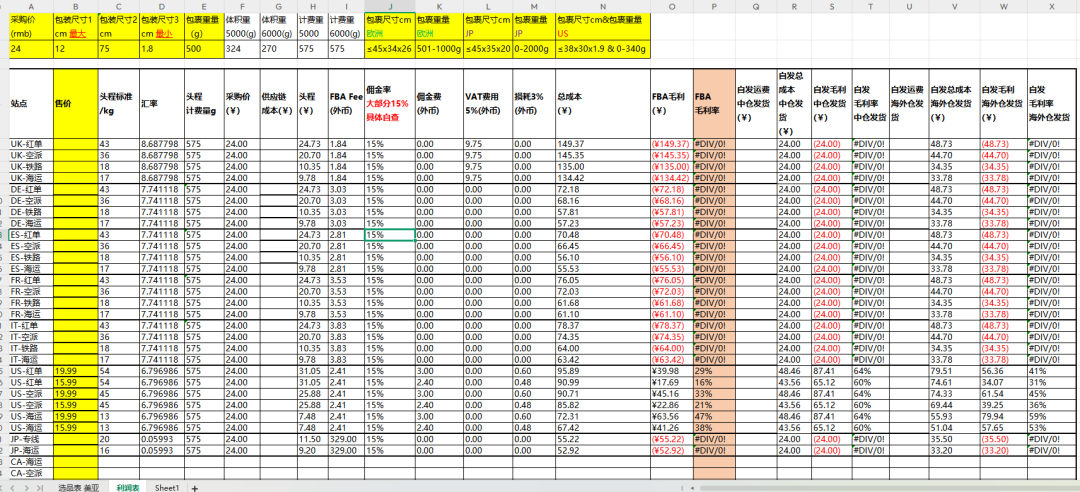Click the 15% commission cell in ES-红单 row
Viewport: 1080px width, 492px height.
(389, 234)
